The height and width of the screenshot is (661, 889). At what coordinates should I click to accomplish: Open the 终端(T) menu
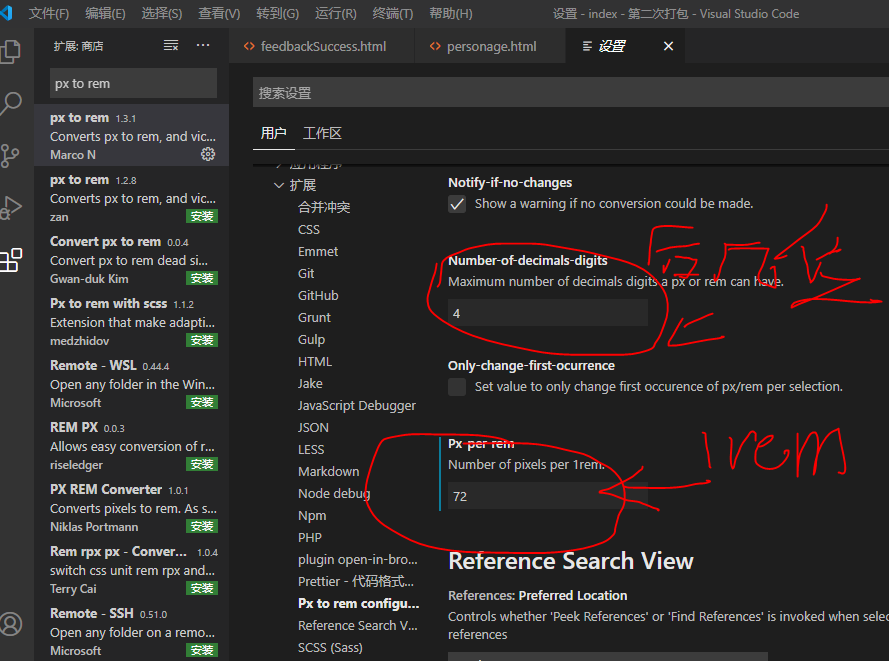[x=393, y=14]
